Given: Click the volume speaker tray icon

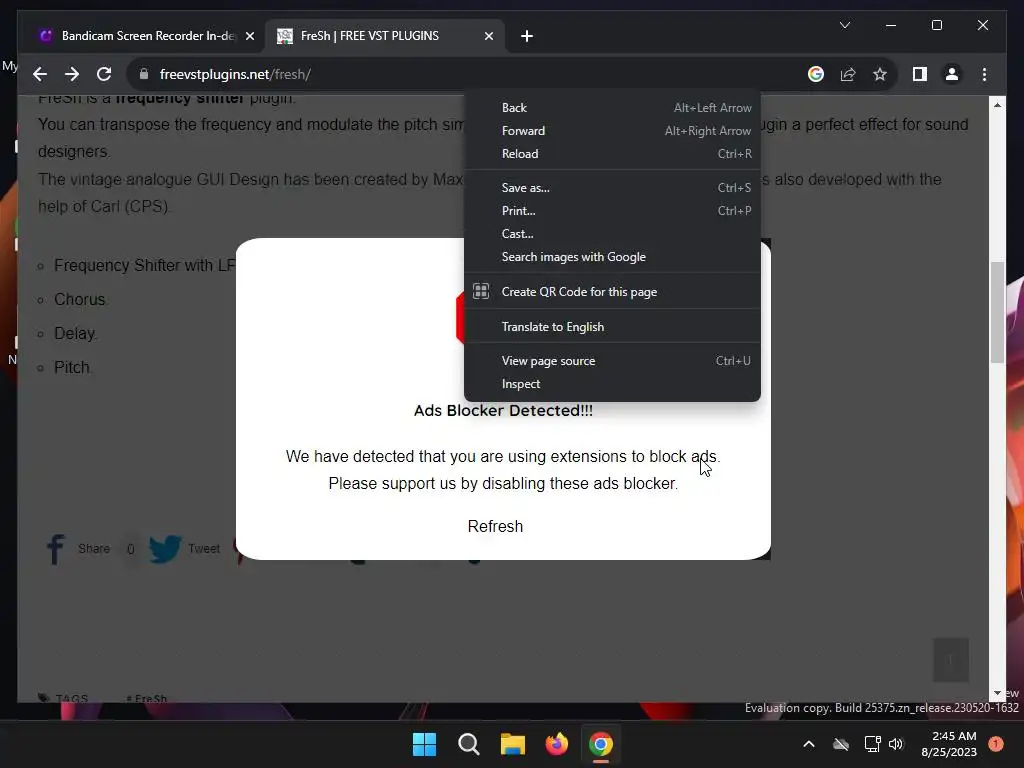Looking at the screenshot, I should [896, 744].
